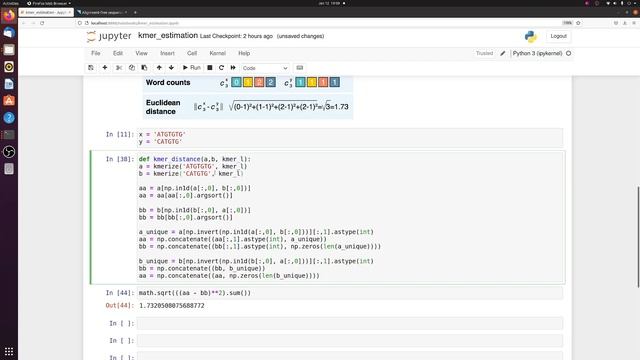Click the kernel idle circle indicator
Screen dimensions: 640x360
point(568,53)
